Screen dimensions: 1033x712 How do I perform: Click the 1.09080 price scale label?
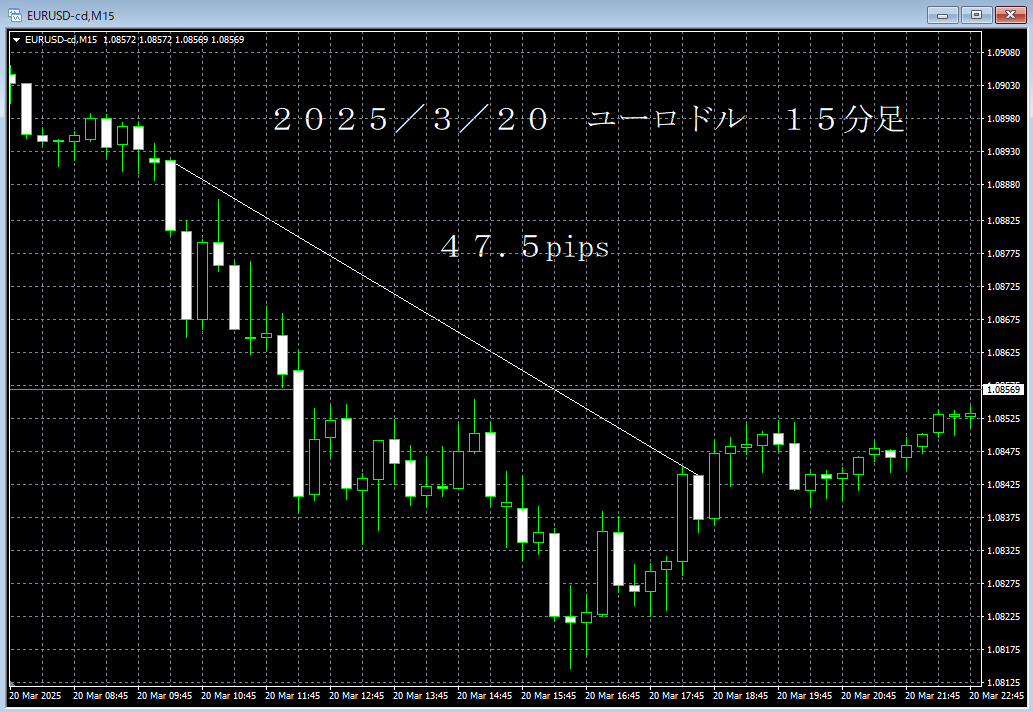point(1003,53)
